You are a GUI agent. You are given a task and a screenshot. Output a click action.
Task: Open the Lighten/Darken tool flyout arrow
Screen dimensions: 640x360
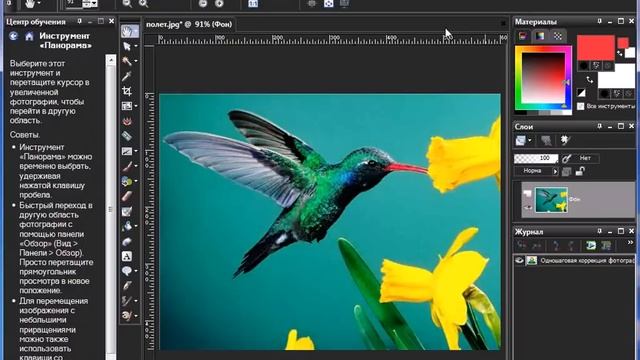[x=136, y=181]
